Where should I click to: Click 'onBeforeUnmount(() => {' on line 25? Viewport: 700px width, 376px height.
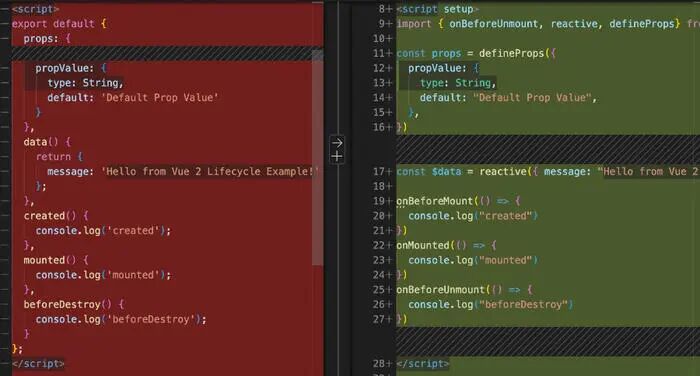(464, 289)
